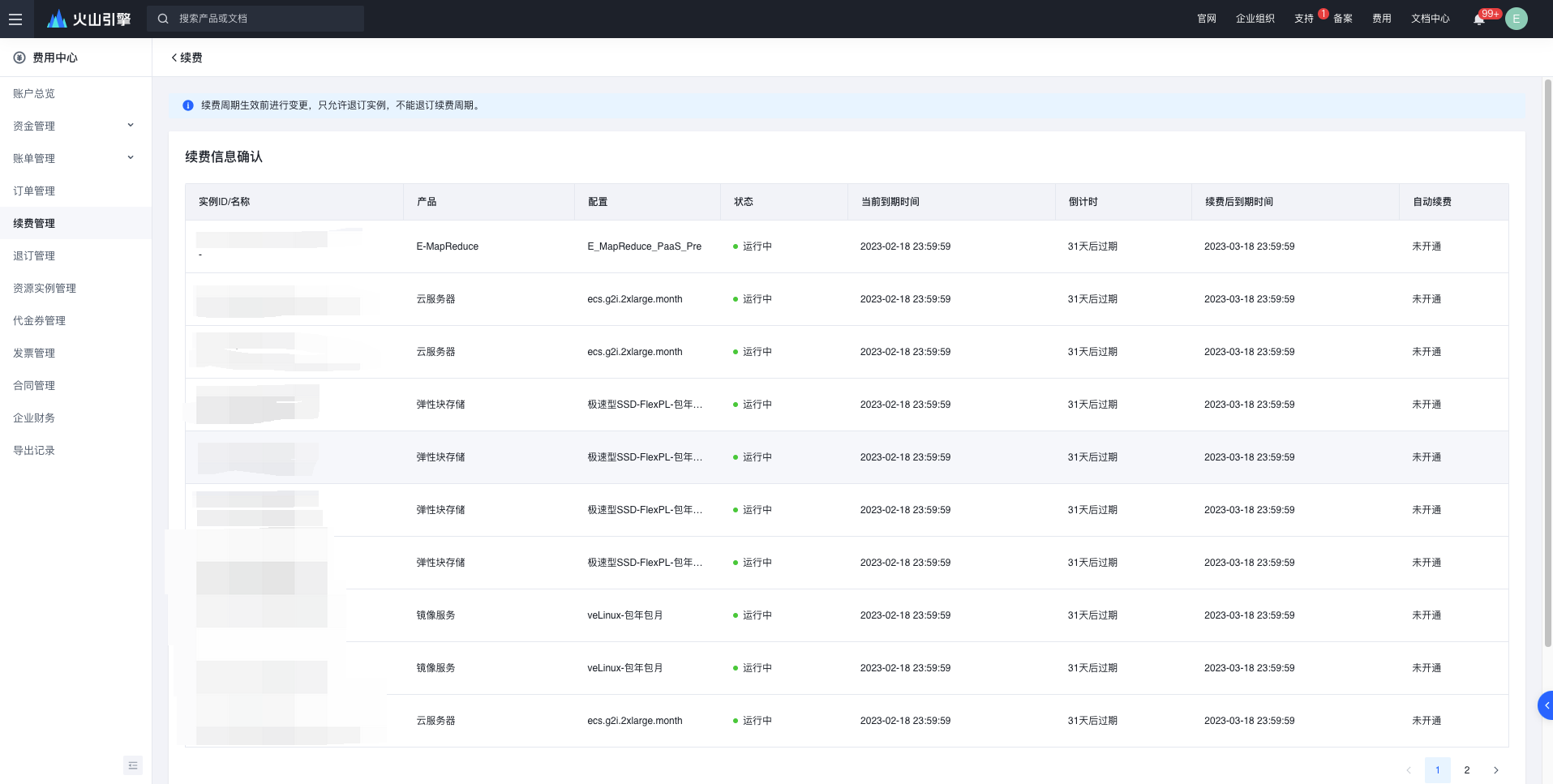This screenshot has height=784, width=1553.
Task: Focus the 搜索产品或文档 search field
Action: pyautogui.click(x=255, y=19)
